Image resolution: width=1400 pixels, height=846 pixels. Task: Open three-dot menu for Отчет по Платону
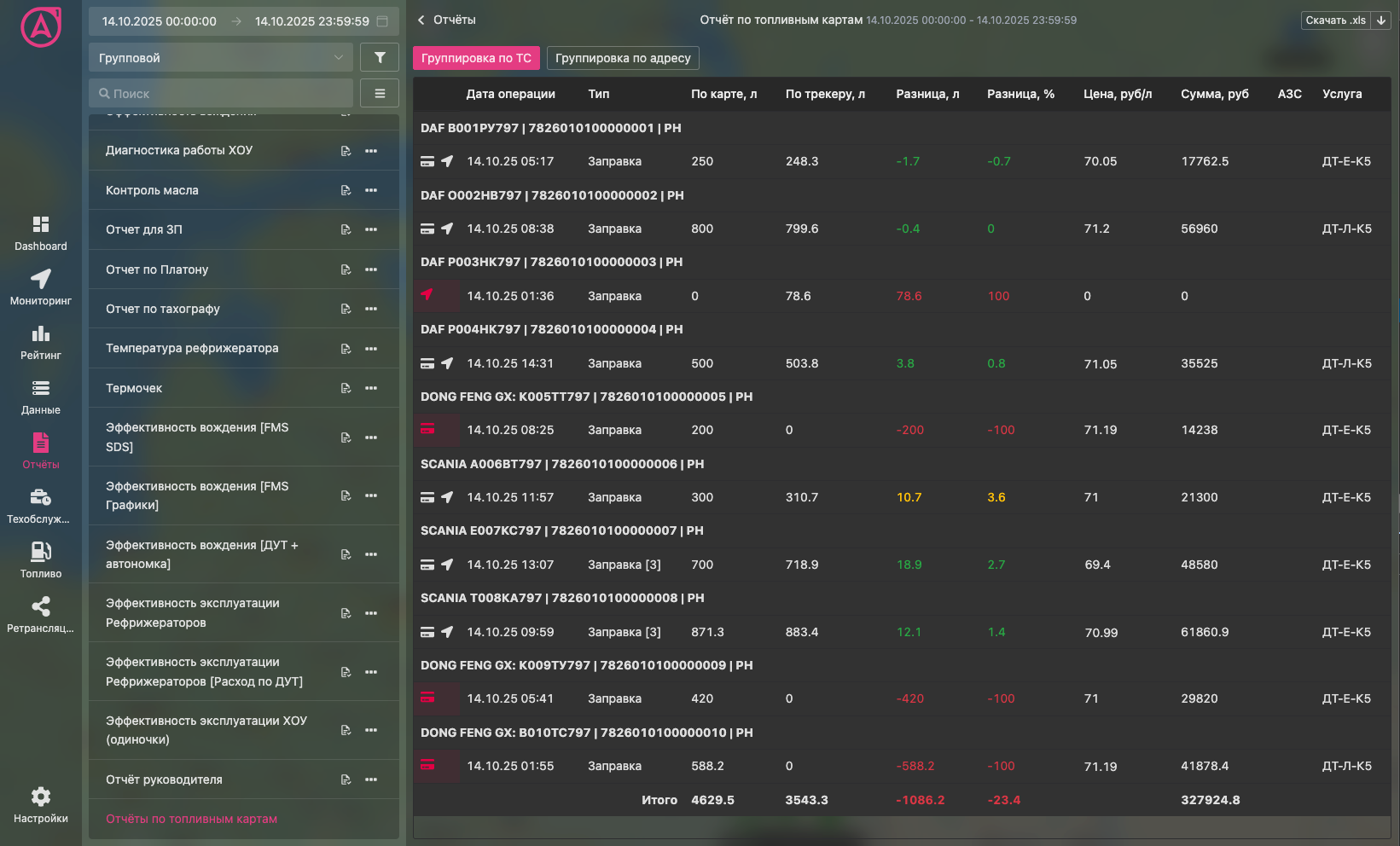point(371,269)
